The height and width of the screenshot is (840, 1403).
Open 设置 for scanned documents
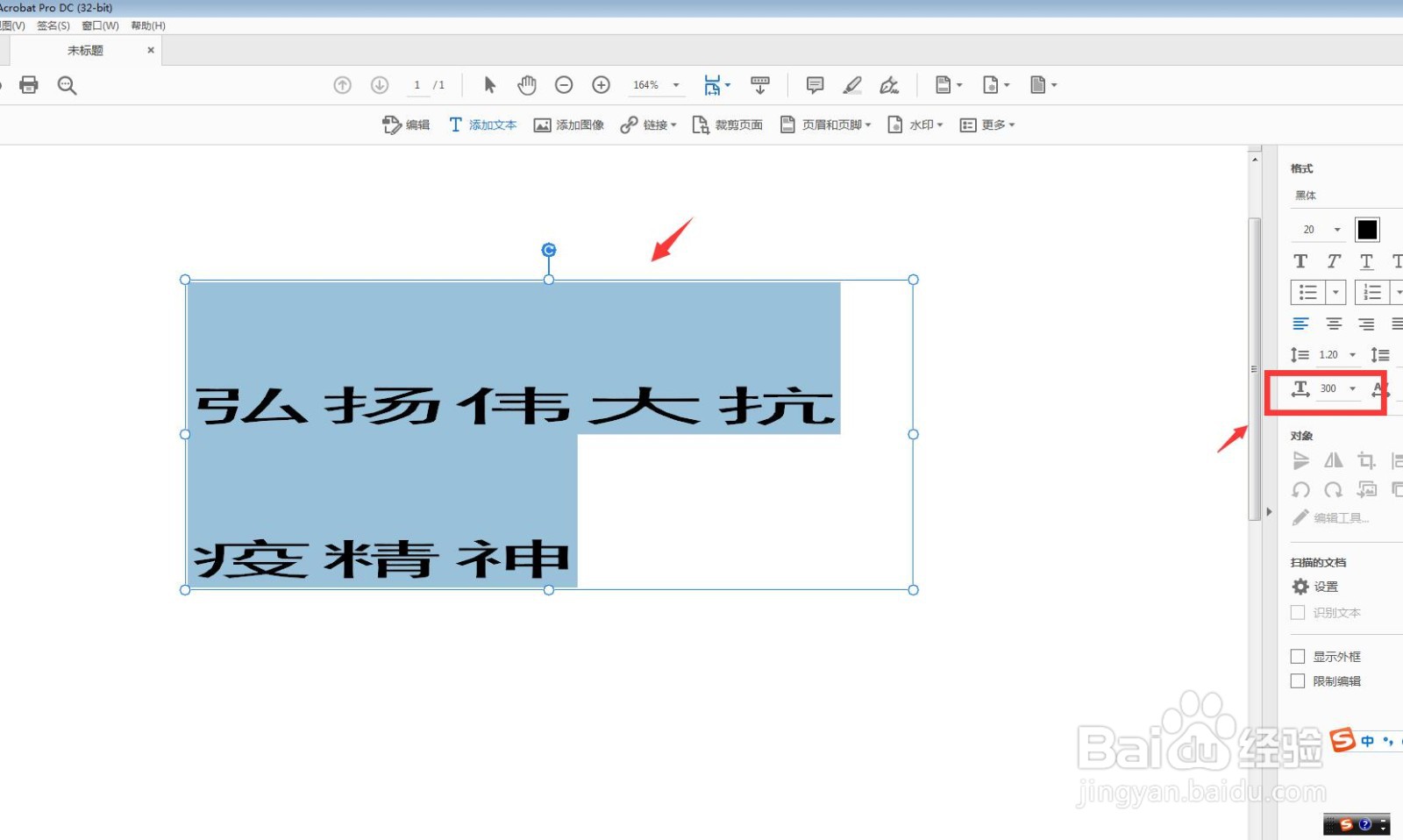[x=1315, y=587]
